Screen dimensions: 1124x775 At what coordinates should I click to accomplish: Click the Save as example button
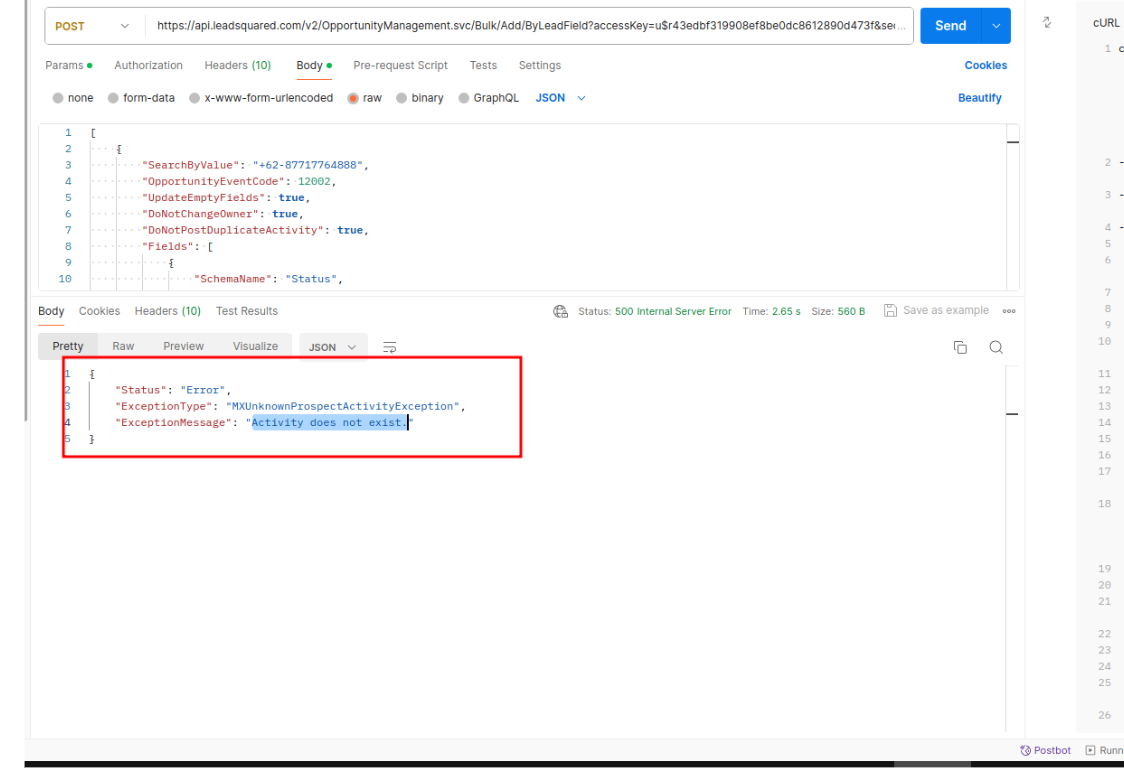(936, 310)
